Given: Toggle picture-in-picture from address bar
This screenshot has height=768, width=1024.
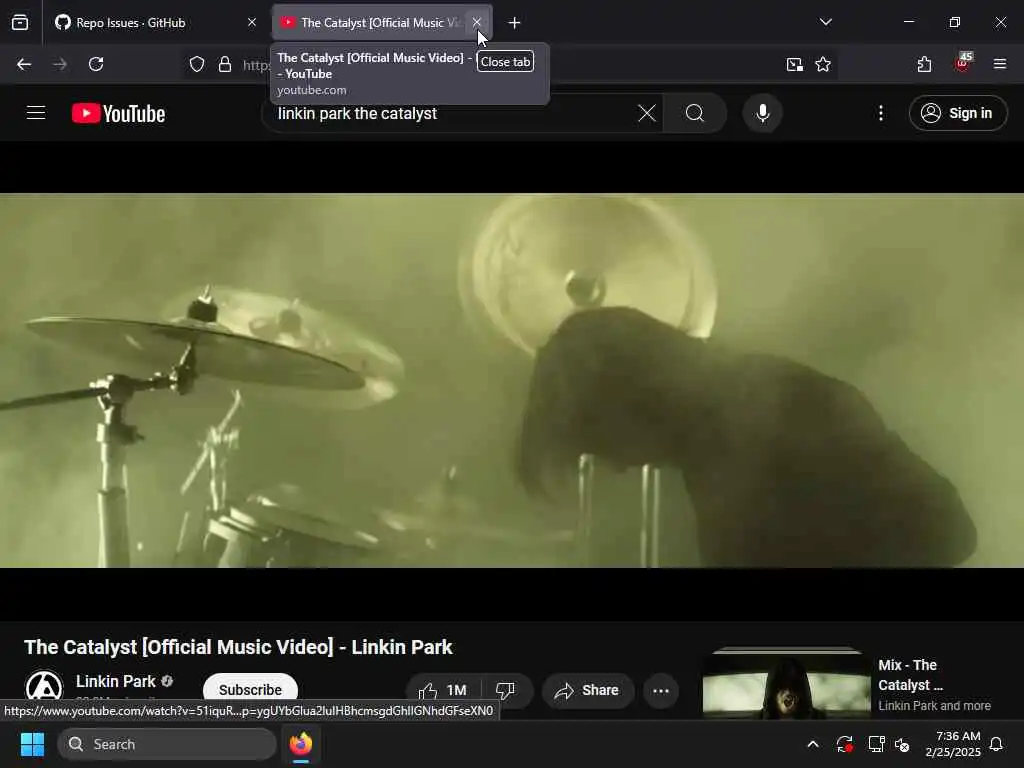Looking at the screenshot, I should point(794,64).
